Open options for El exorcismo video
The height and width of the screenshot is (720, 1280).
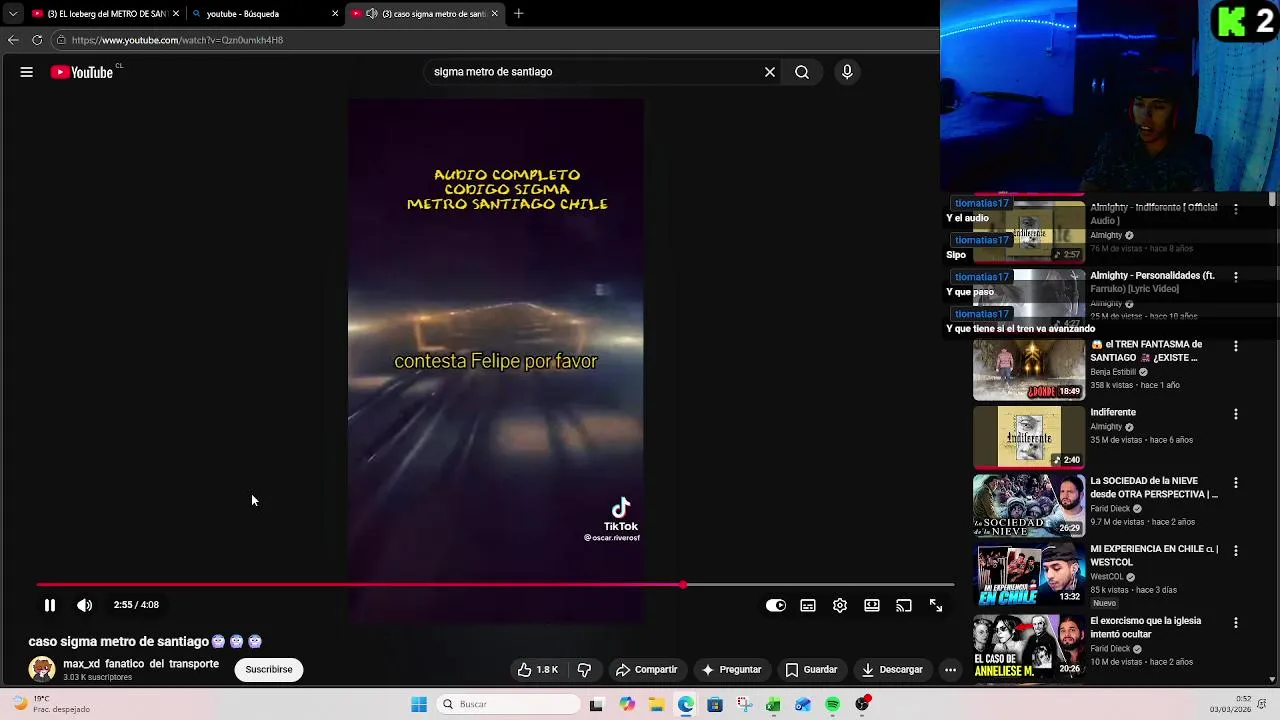coord(1236,623)
